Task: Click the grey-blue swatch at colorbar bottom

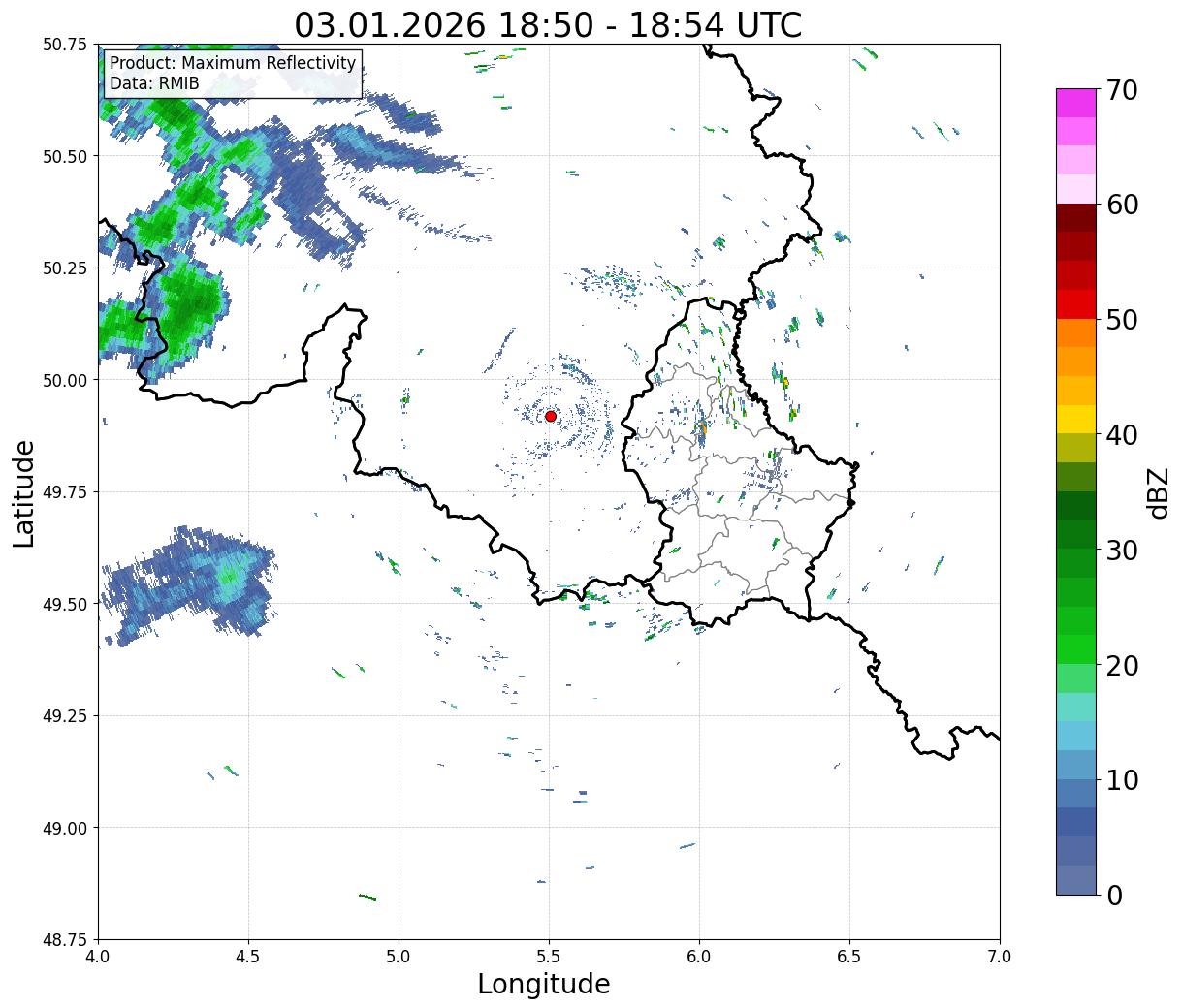Action: (x=1075, y=879)
